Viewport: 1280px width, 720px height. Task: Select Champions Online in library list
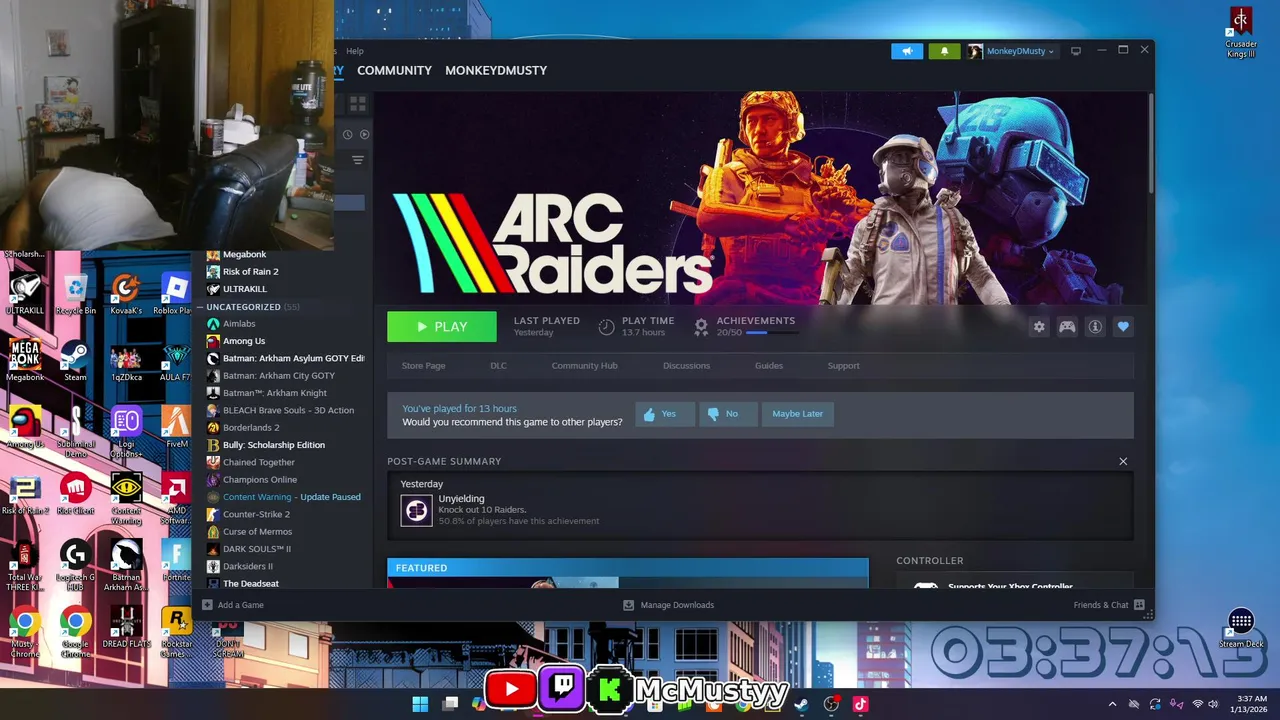coord(259,480)
